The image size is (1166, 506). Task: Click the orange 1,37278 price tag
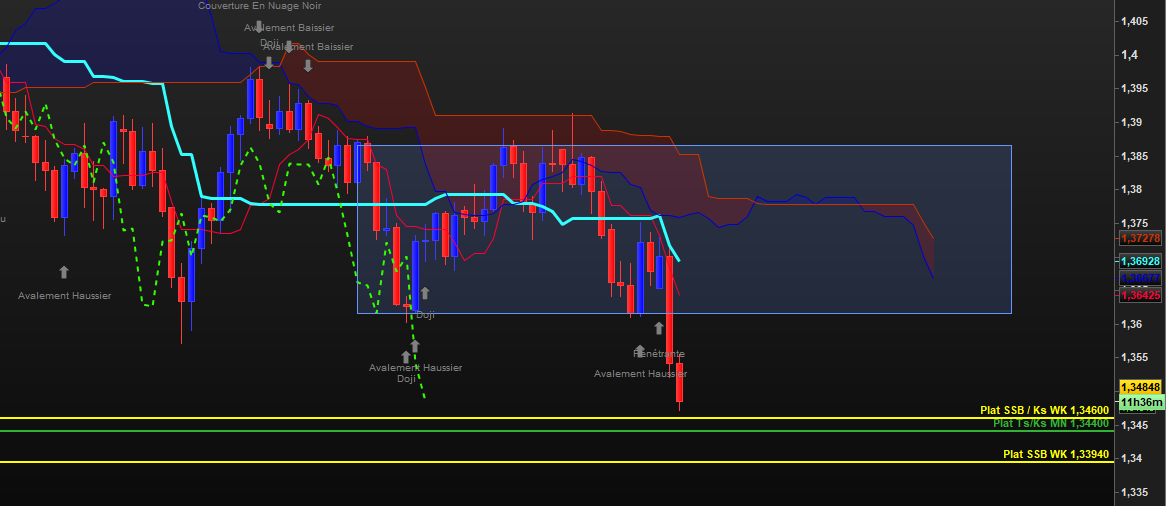coord(1140,238)
